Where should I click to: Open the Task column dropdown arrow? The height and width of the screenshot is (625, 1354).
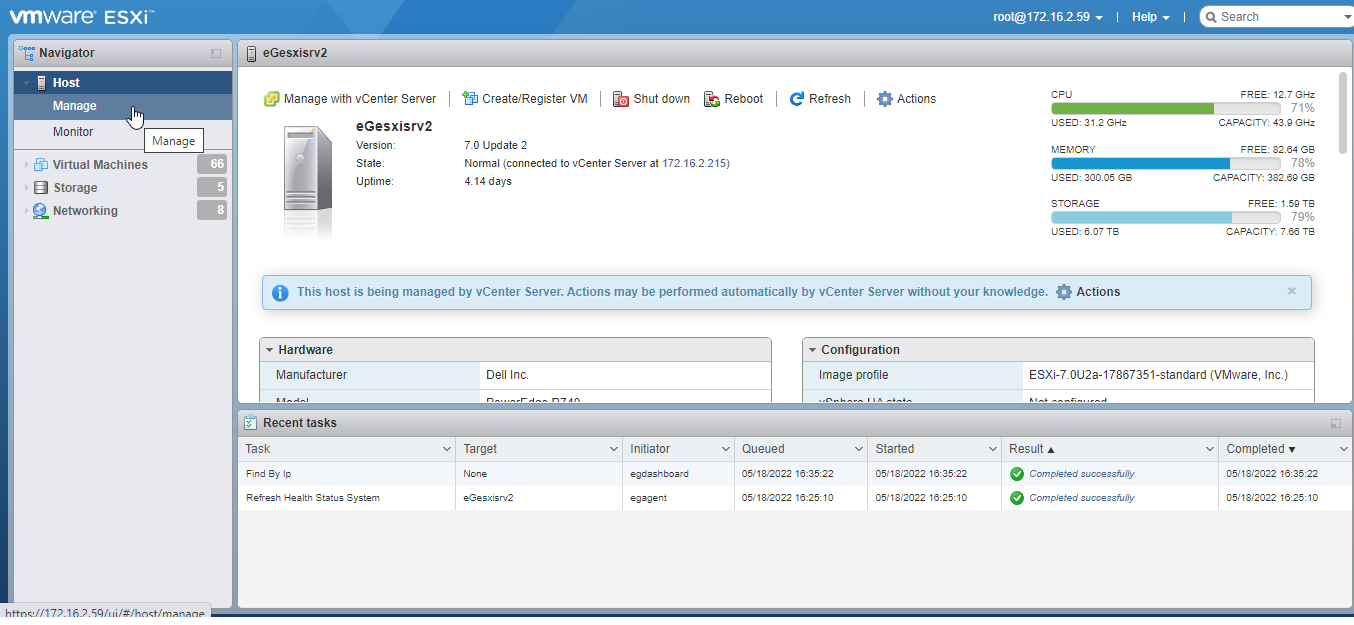(446, 449)
